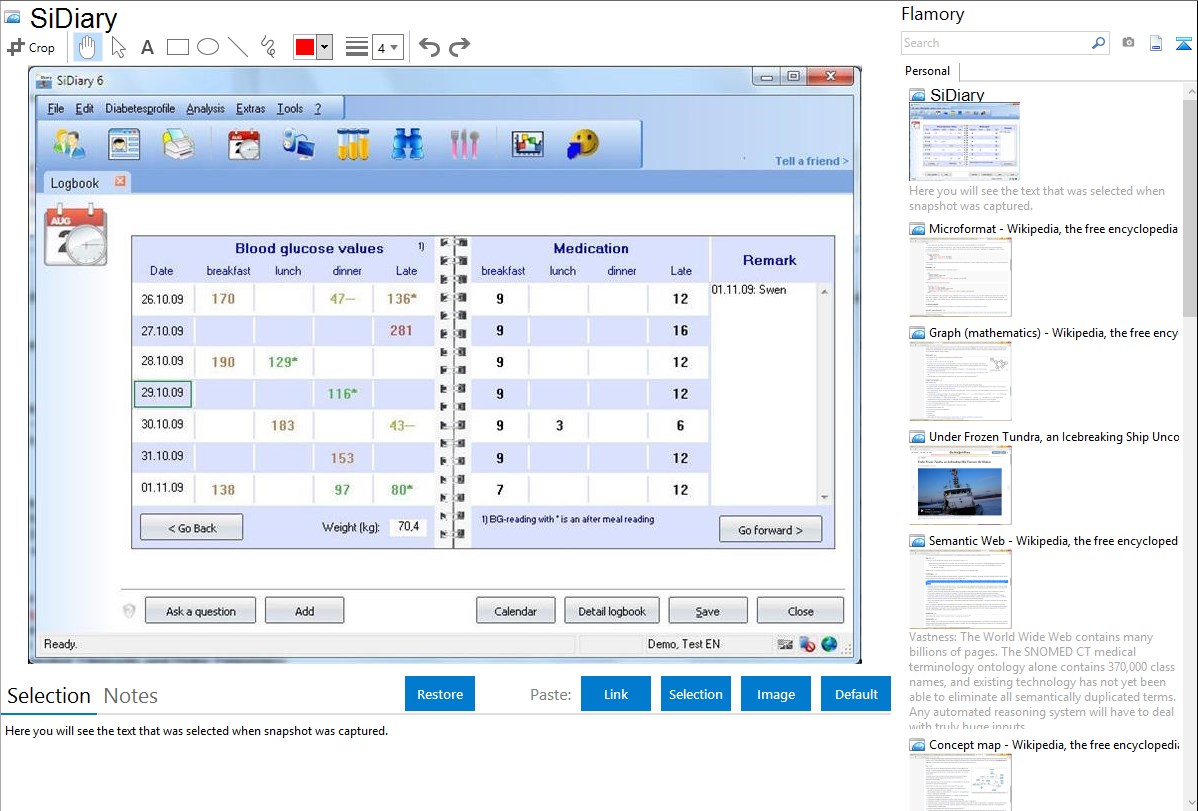Viewport: 1198px width, 811px height.
Task: Pick the rectangle shape tool
Action: pos(178,47)
